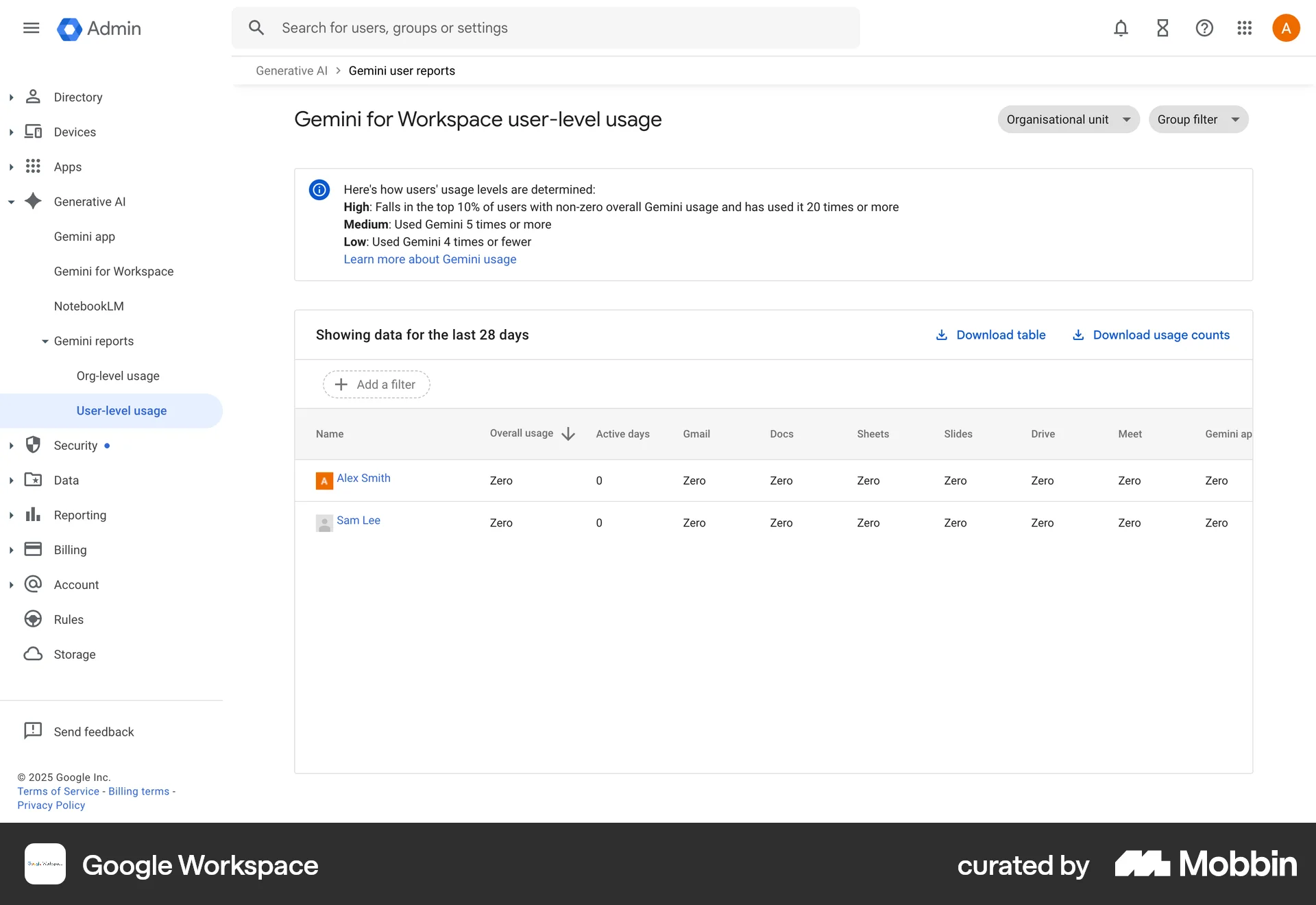The image size is (1316, 905).
Task: Open the Organisational unit dropdown
Action: 1068,119
